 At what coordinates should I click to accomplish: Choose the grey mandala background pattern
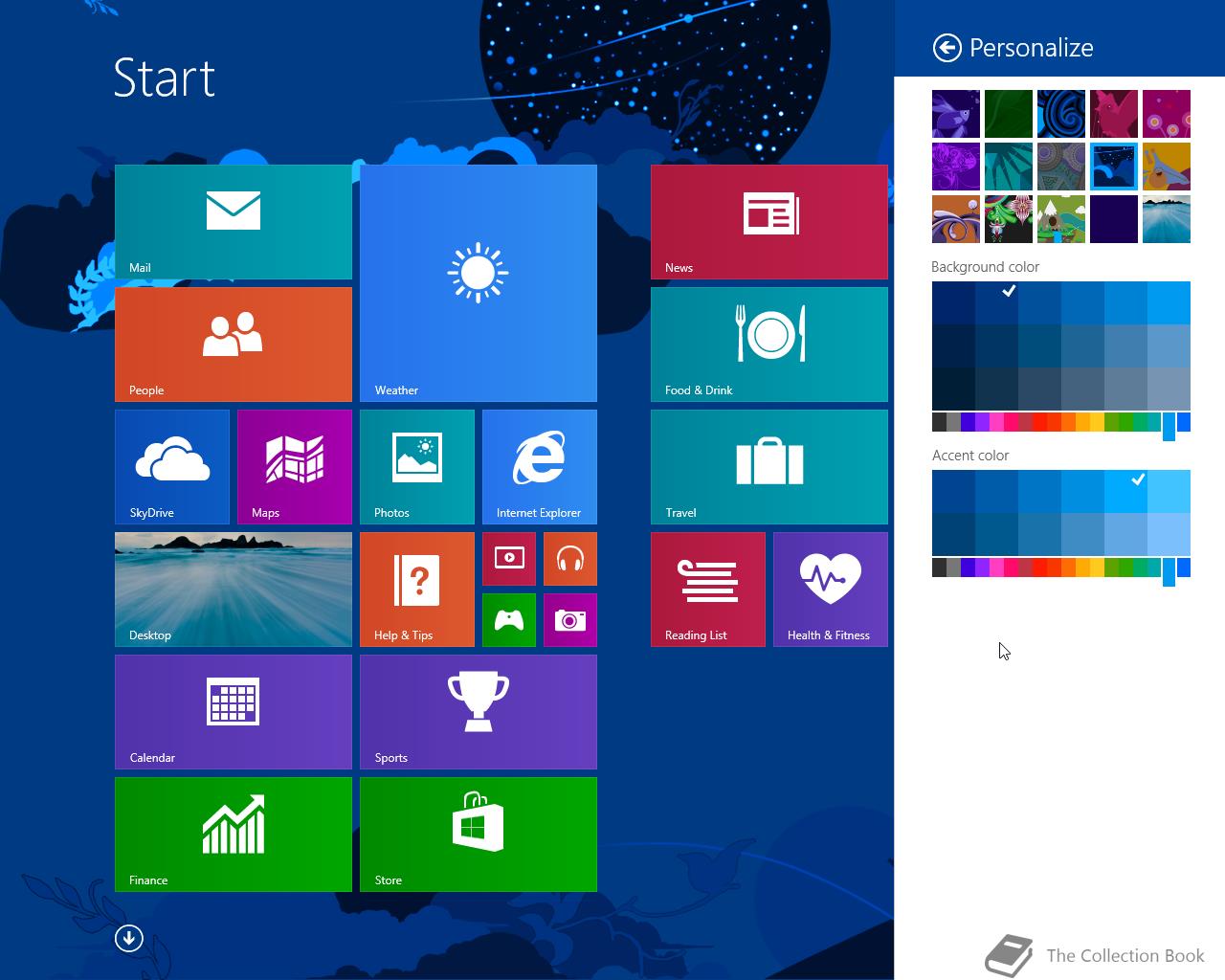click(x=1061, y=167)
